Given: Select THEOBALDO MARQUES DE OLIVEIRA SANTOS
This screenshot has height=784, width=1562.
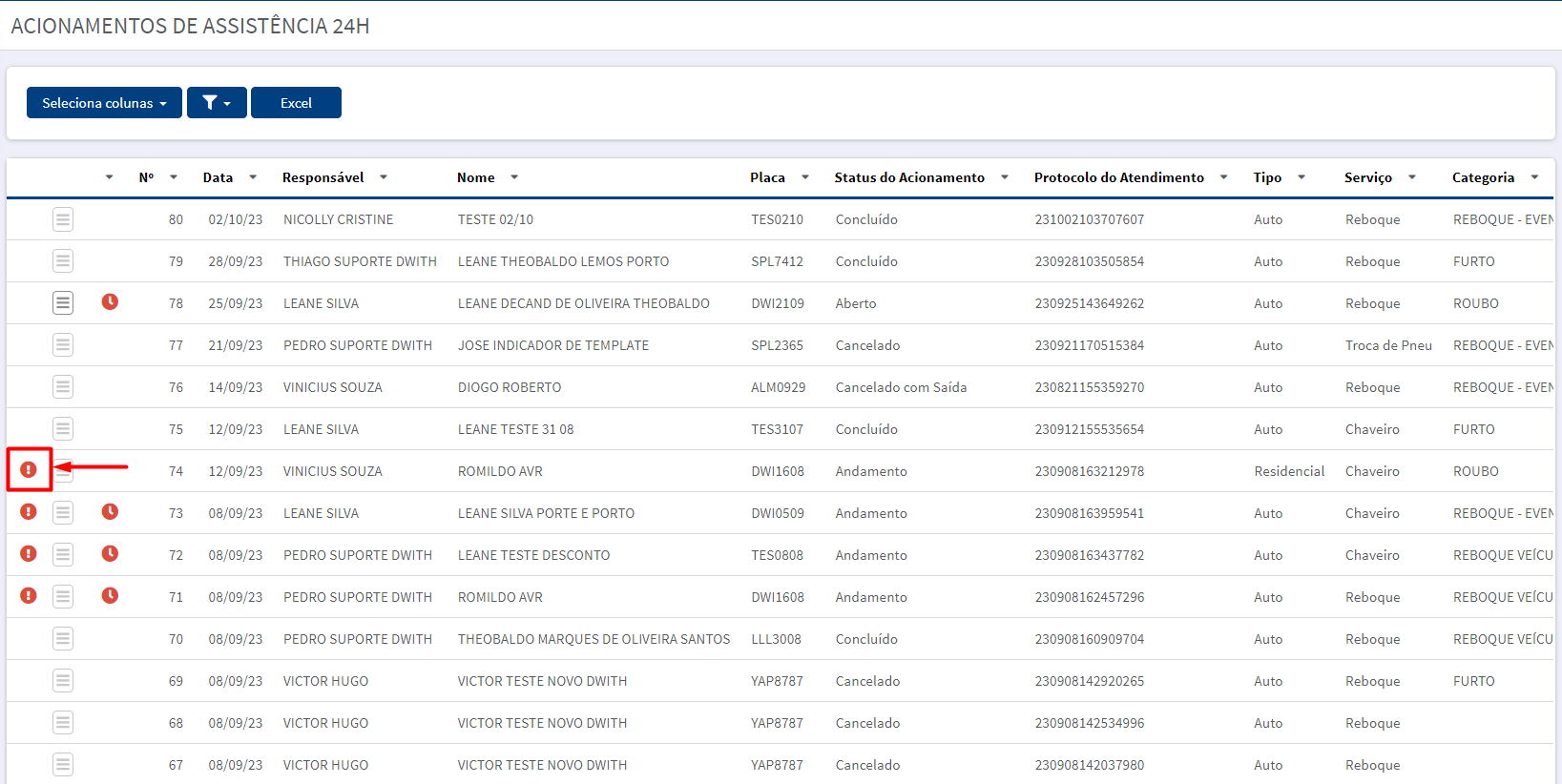Looking at the screenshot, I should [x=594, y=639].
